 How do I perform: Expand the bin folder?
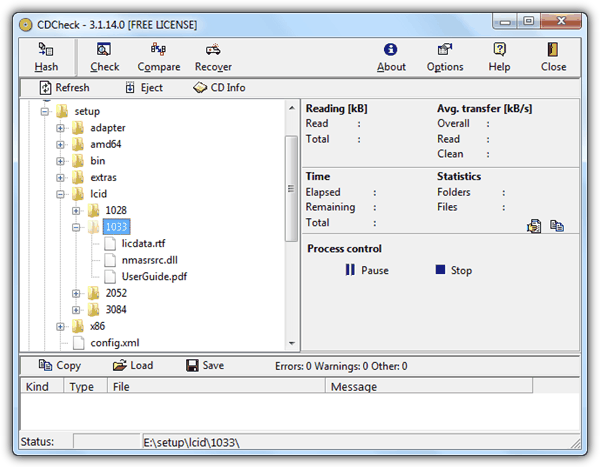(60, 161)
